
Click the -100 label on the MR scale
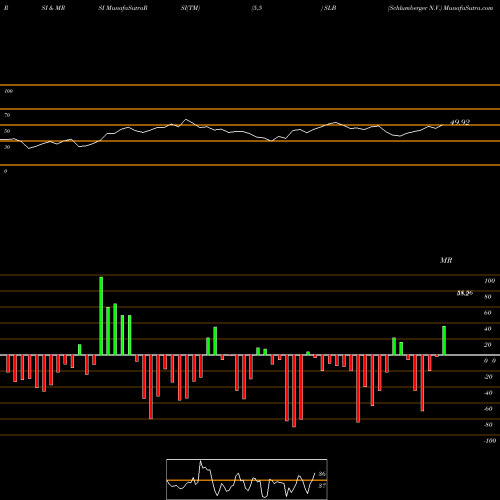pyautogui.click(x=490, y=441)
